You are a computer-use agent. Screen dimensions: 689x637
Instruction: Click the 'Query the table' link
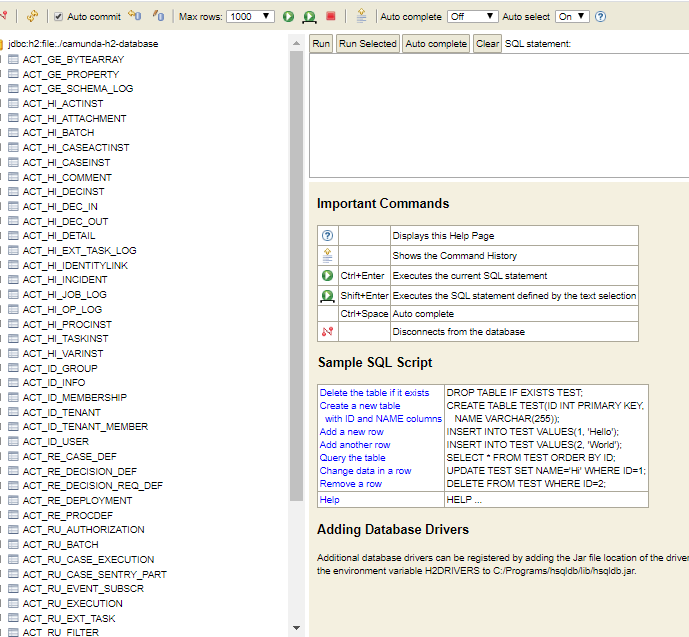pyautogui.click(x=352, y=458)
